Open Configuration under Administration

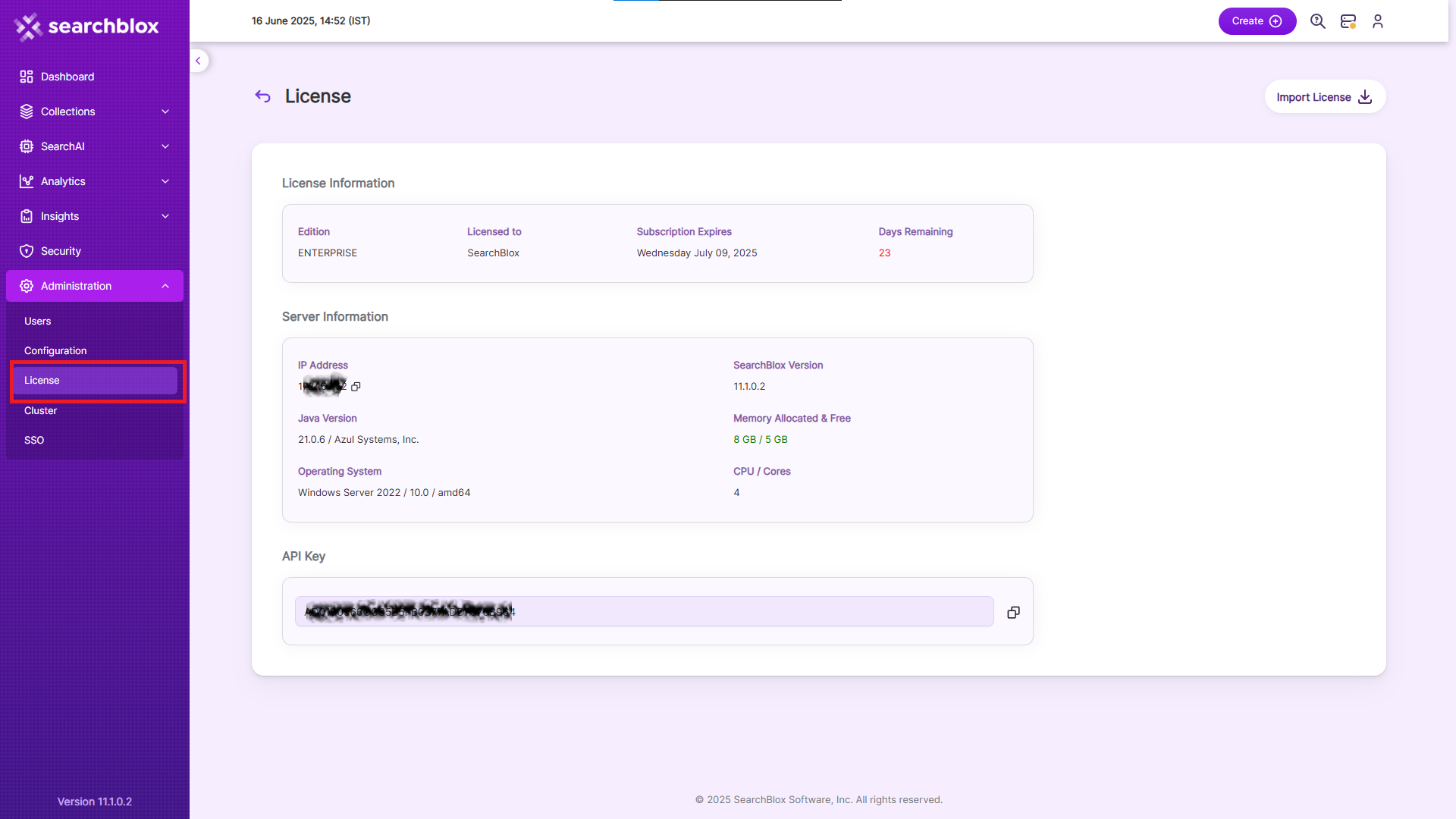click(95, 351)
